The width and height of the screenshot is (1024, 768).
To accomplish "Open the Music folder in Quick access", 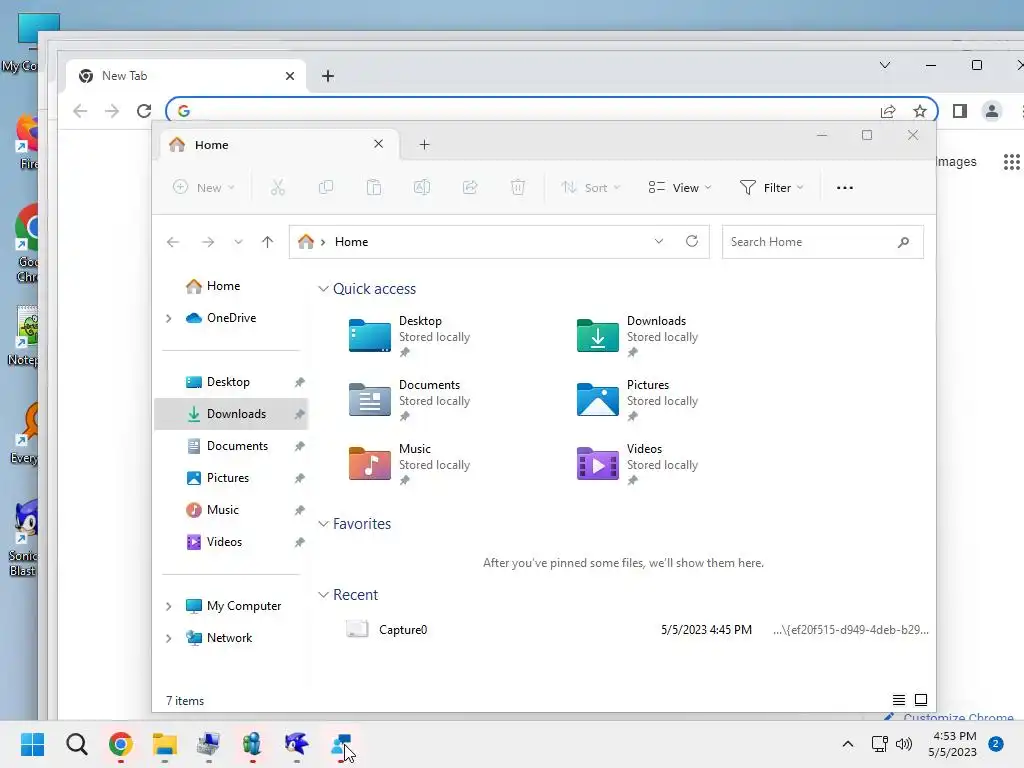I will (x=410, y=464).
